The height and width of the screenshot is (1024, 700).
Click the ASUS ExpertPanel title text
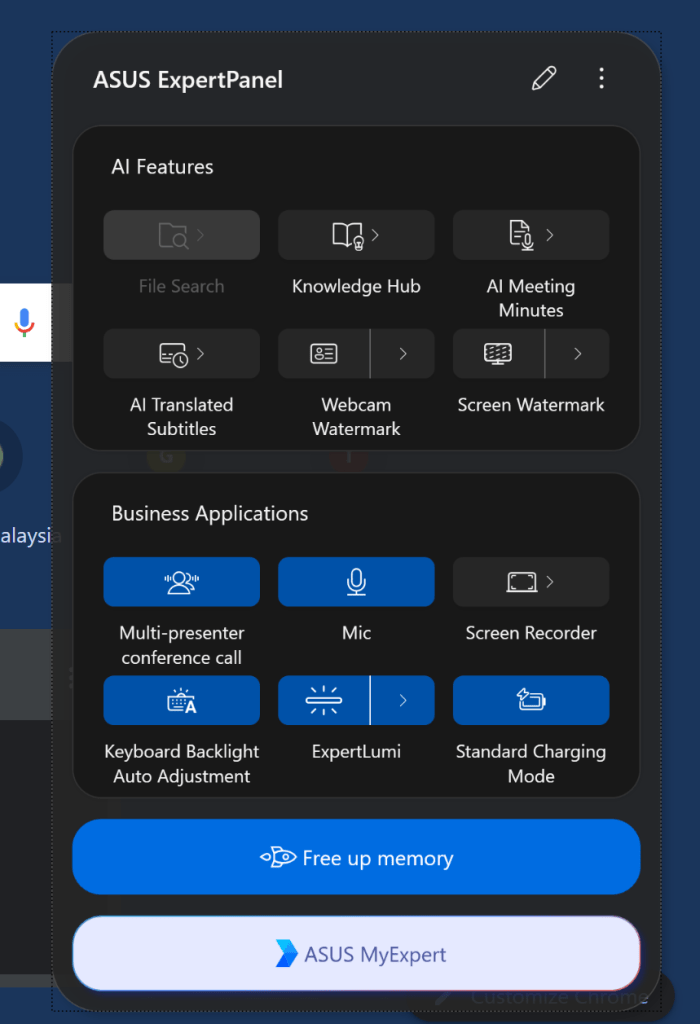coord(188,80)
